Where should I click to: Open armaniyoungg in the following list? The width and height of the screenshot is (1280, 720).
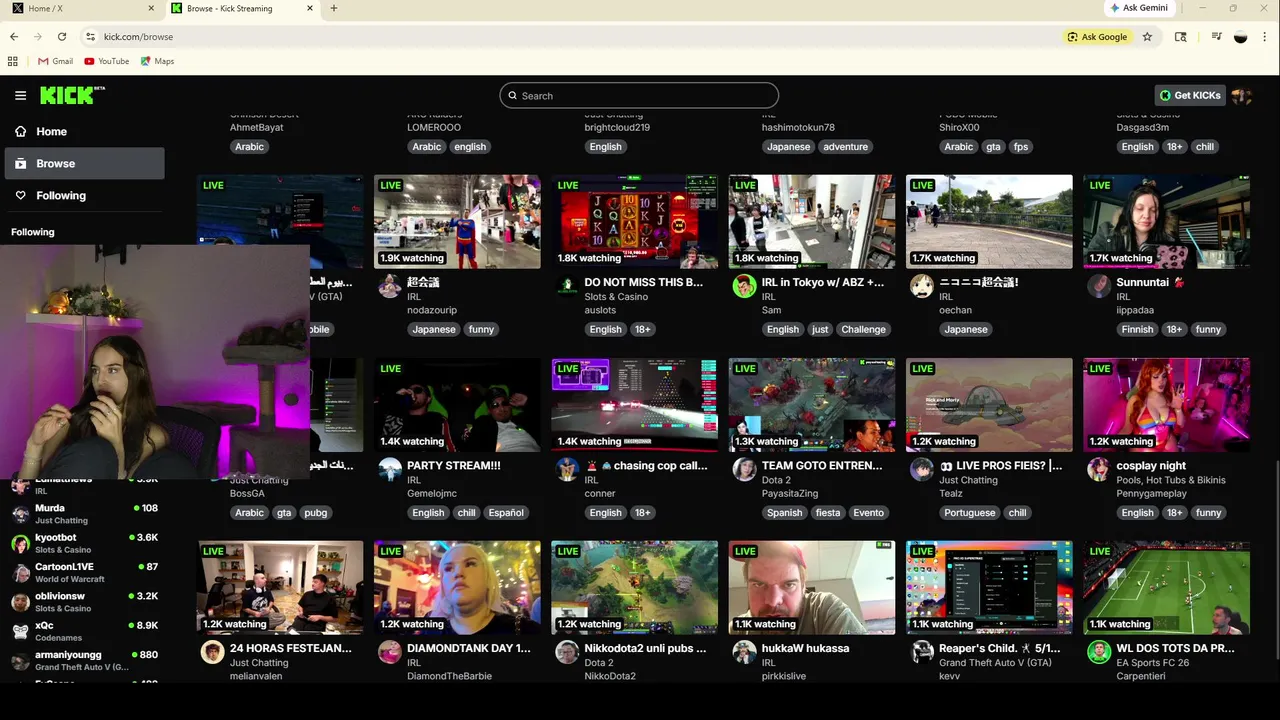click(x=84, y=660)
